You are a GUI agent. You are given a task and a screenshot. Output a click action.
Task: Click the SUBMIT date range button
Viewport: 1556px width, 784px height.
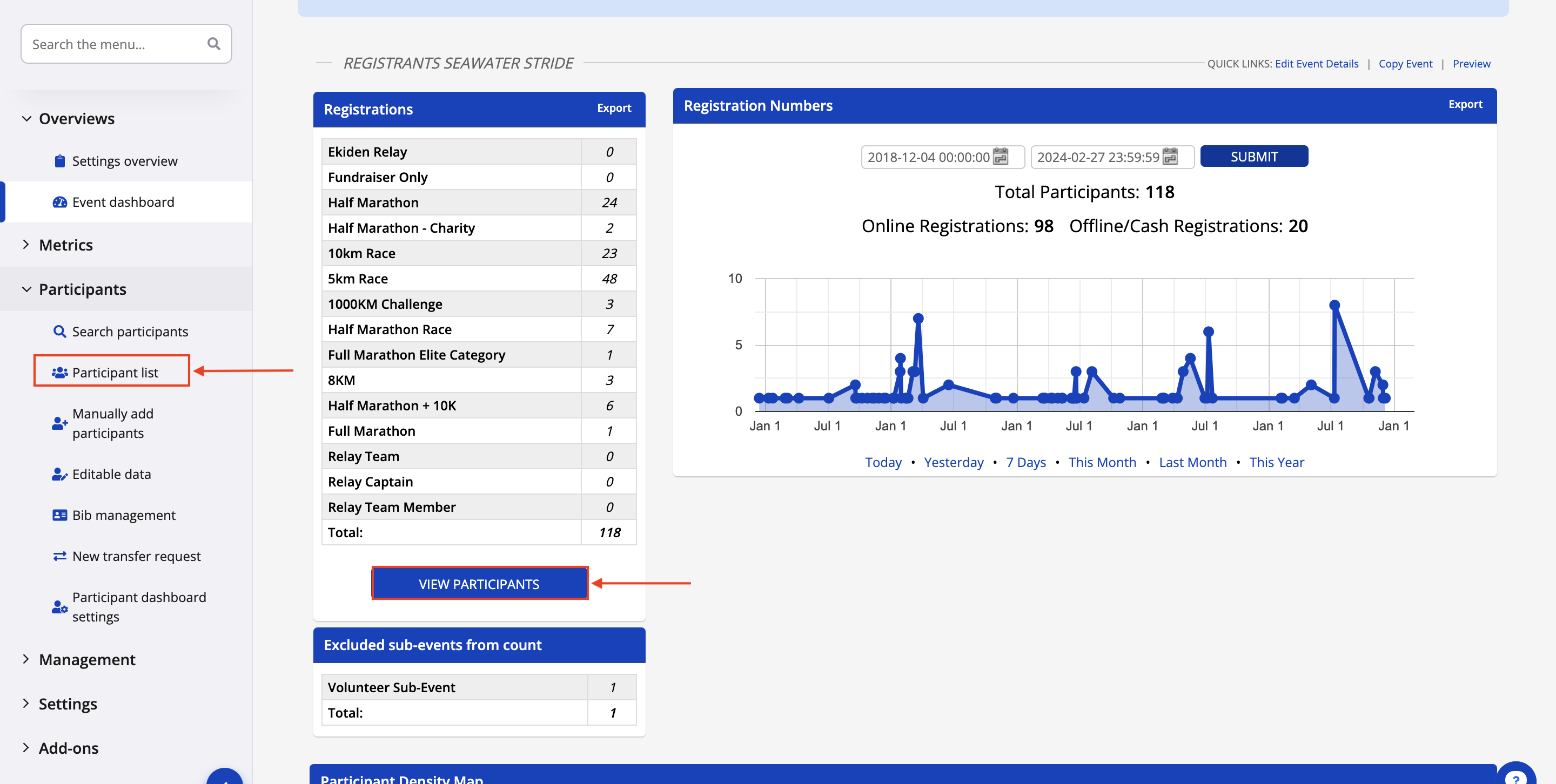(1253, 157)
